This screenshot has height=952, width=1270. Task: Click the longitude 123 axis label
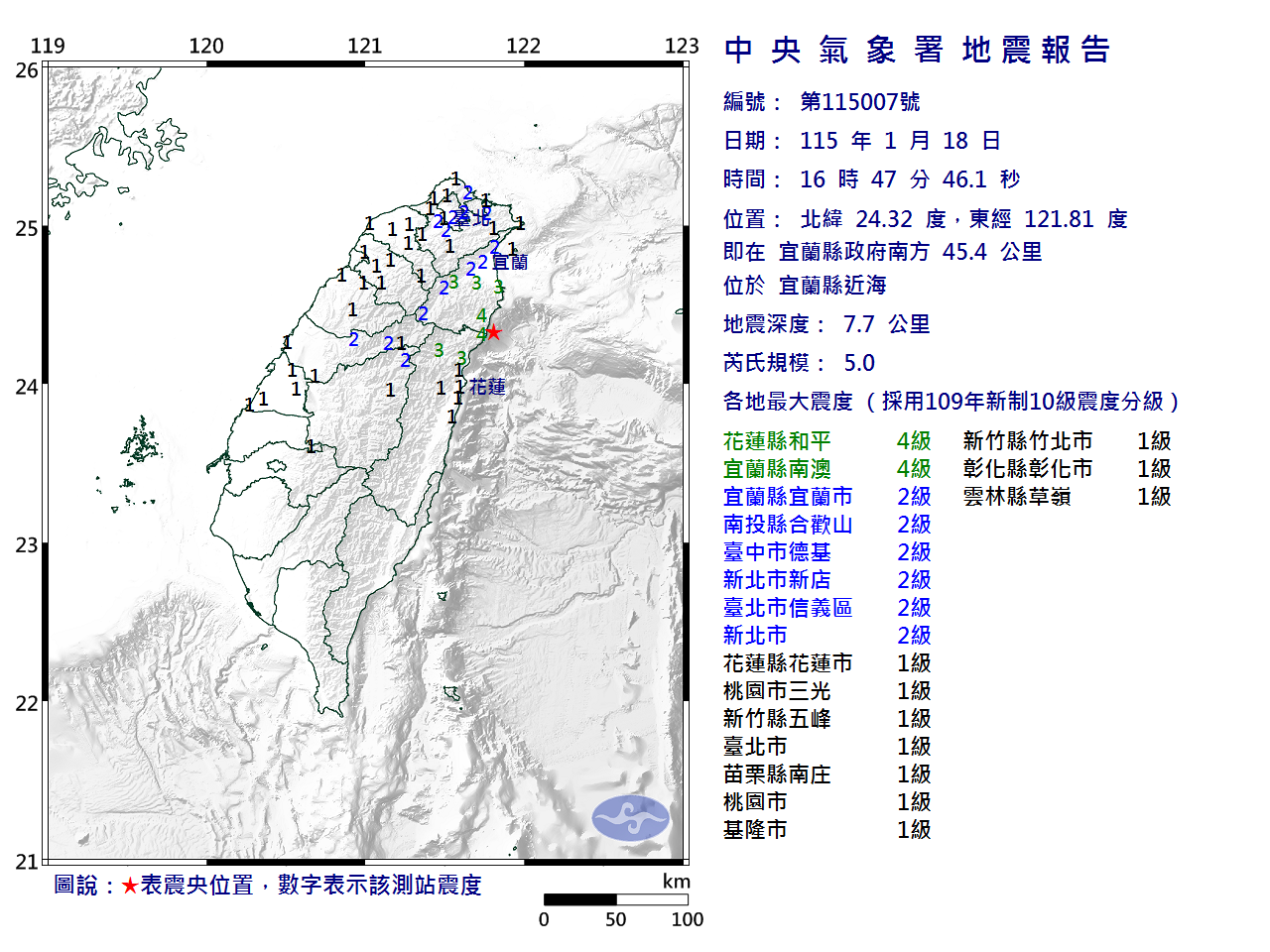click(682, 46)
